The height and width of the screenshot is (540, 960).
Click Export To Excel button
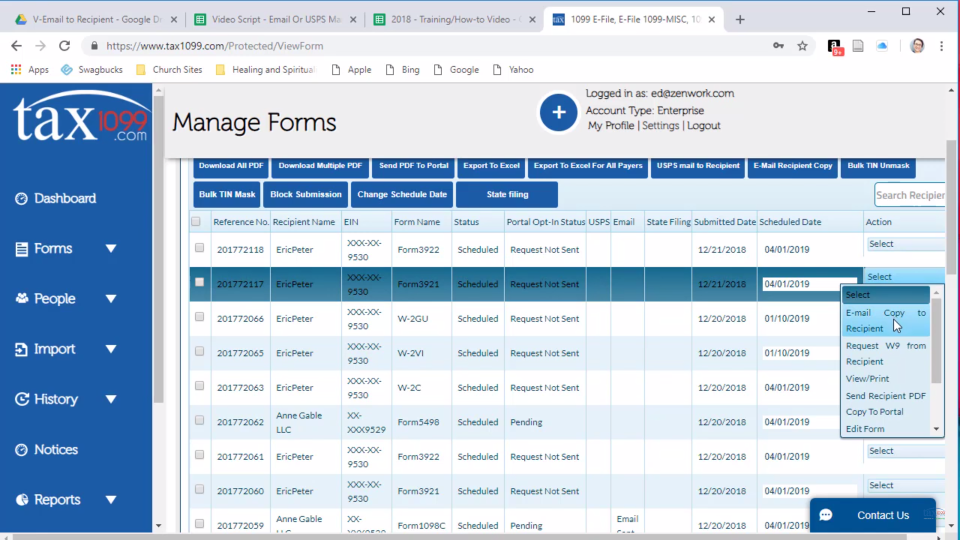(491, 166)
